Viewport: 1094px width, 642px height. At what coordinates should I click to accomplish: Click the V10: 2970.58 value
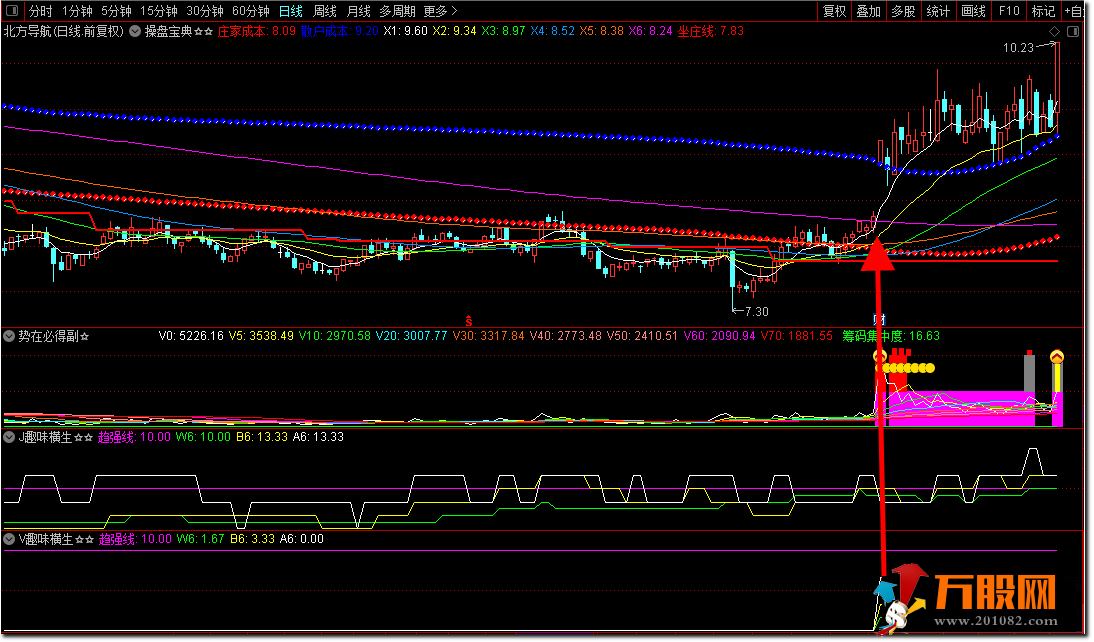(x=335, y=336)
